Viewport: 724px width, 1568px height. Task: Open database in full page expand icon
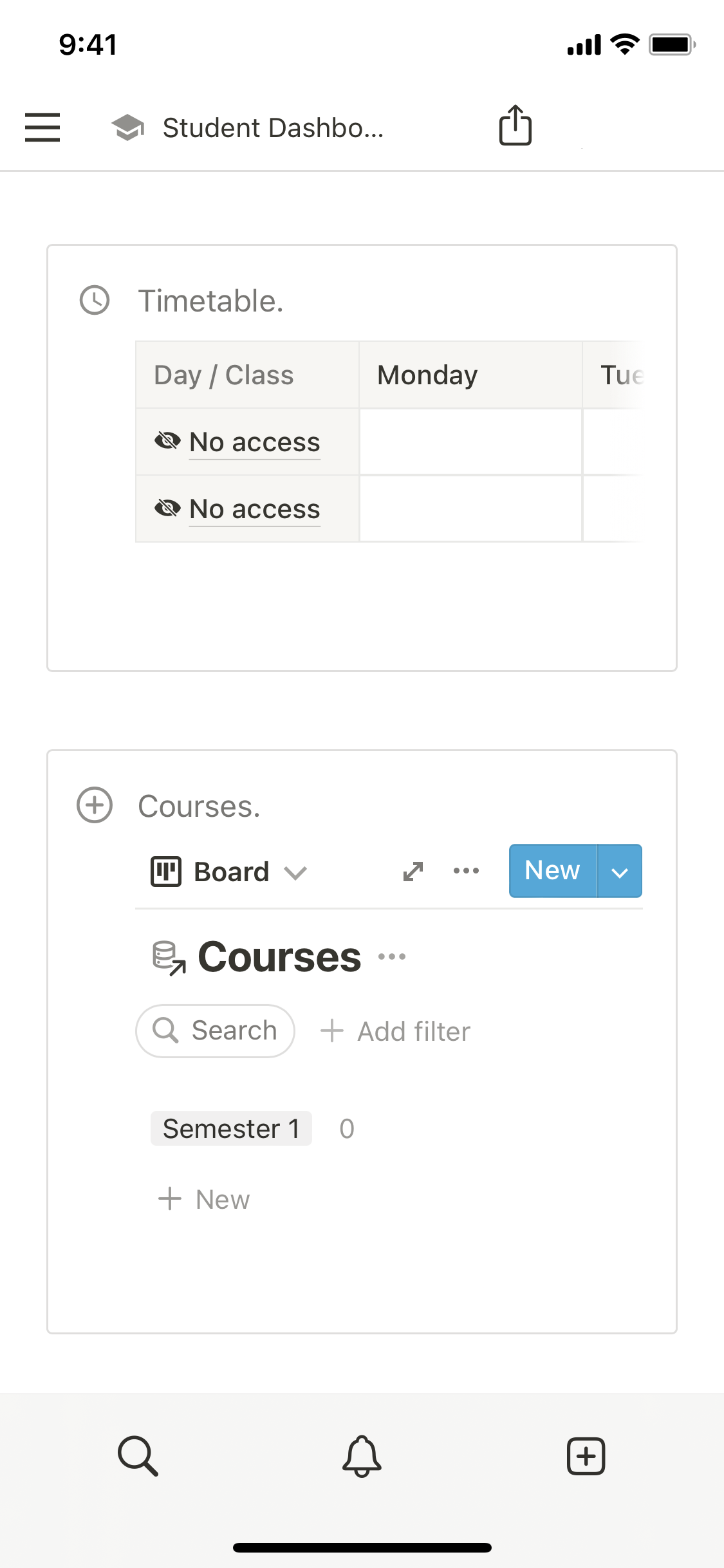click(x=413, y=872)
